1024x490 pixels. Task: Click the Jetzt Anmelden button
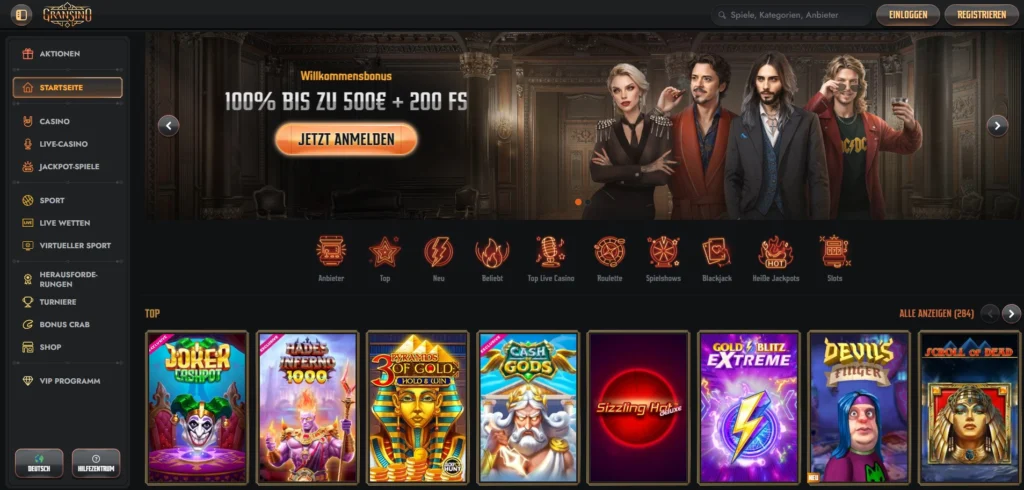[346, 139]
